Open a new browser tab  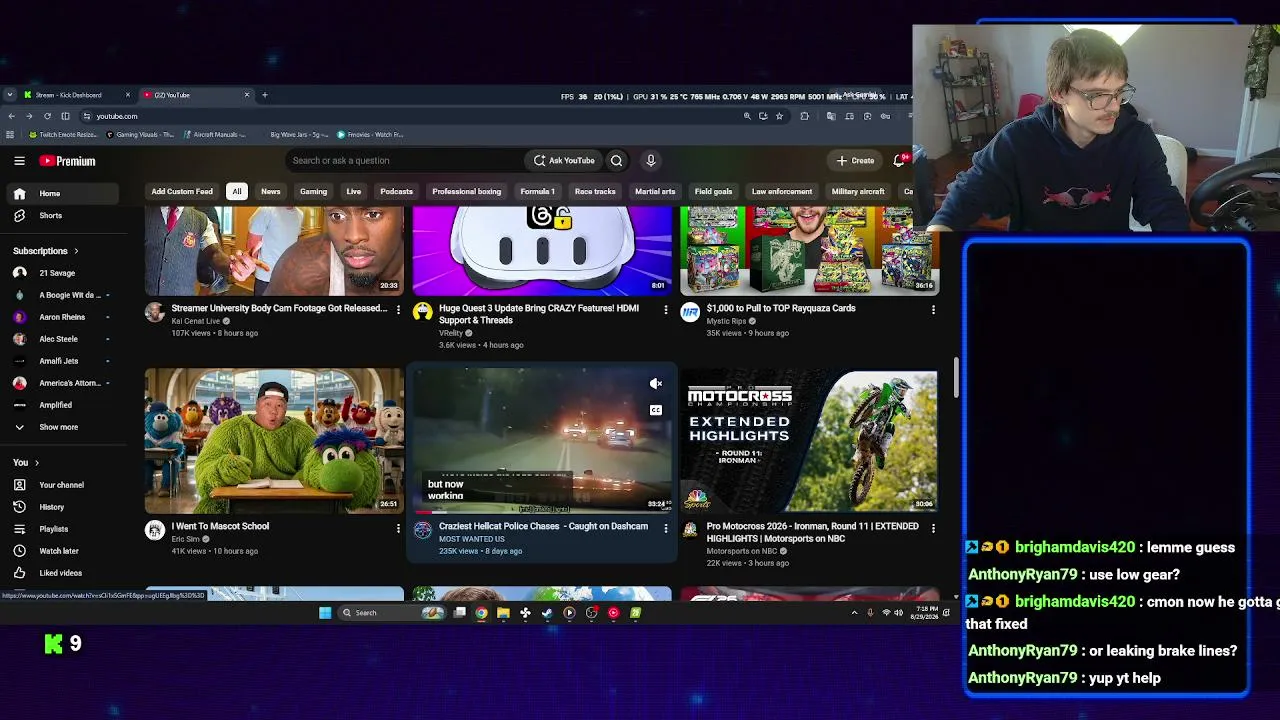[x=264, y=95]
